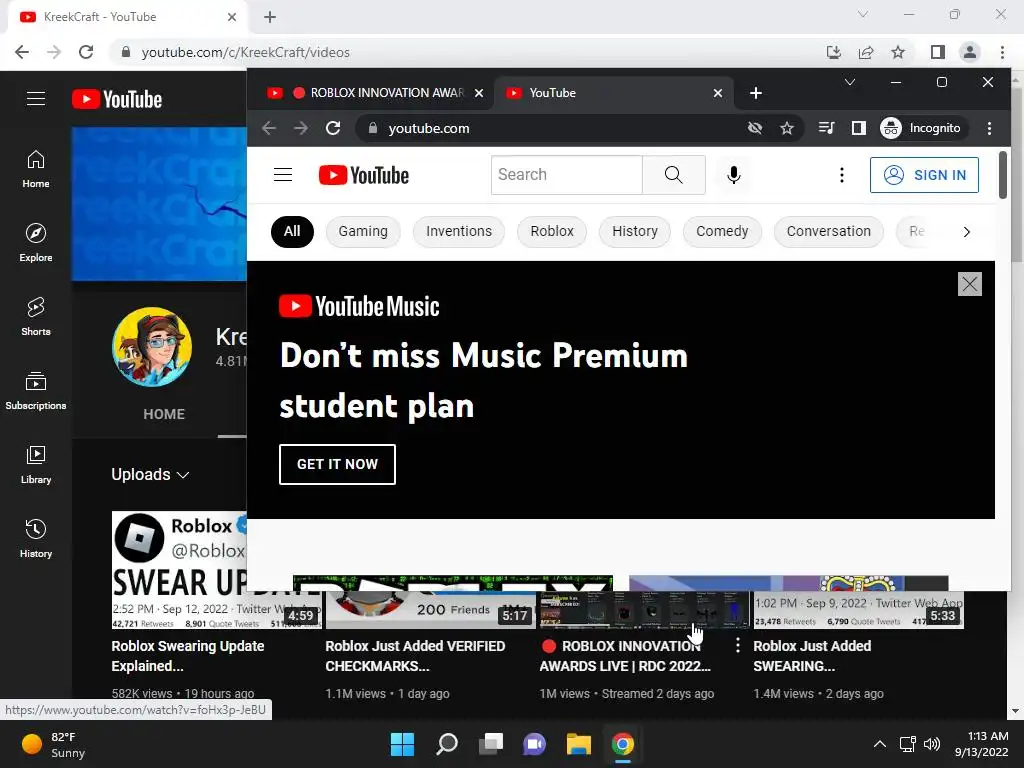The image size is (1024, 768).
Task: Open Library in the background YouTube sidebar
Action: 36,464
